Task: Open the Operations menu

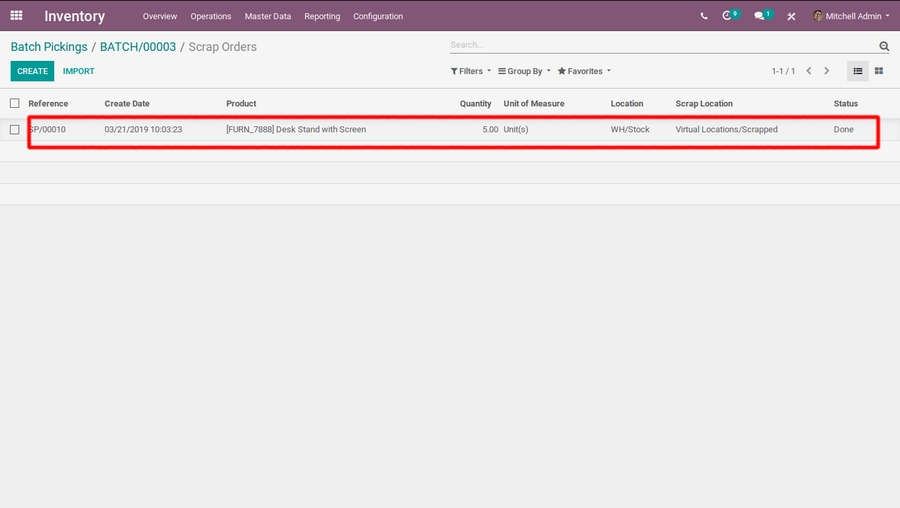Action: [x=211, y=16]
